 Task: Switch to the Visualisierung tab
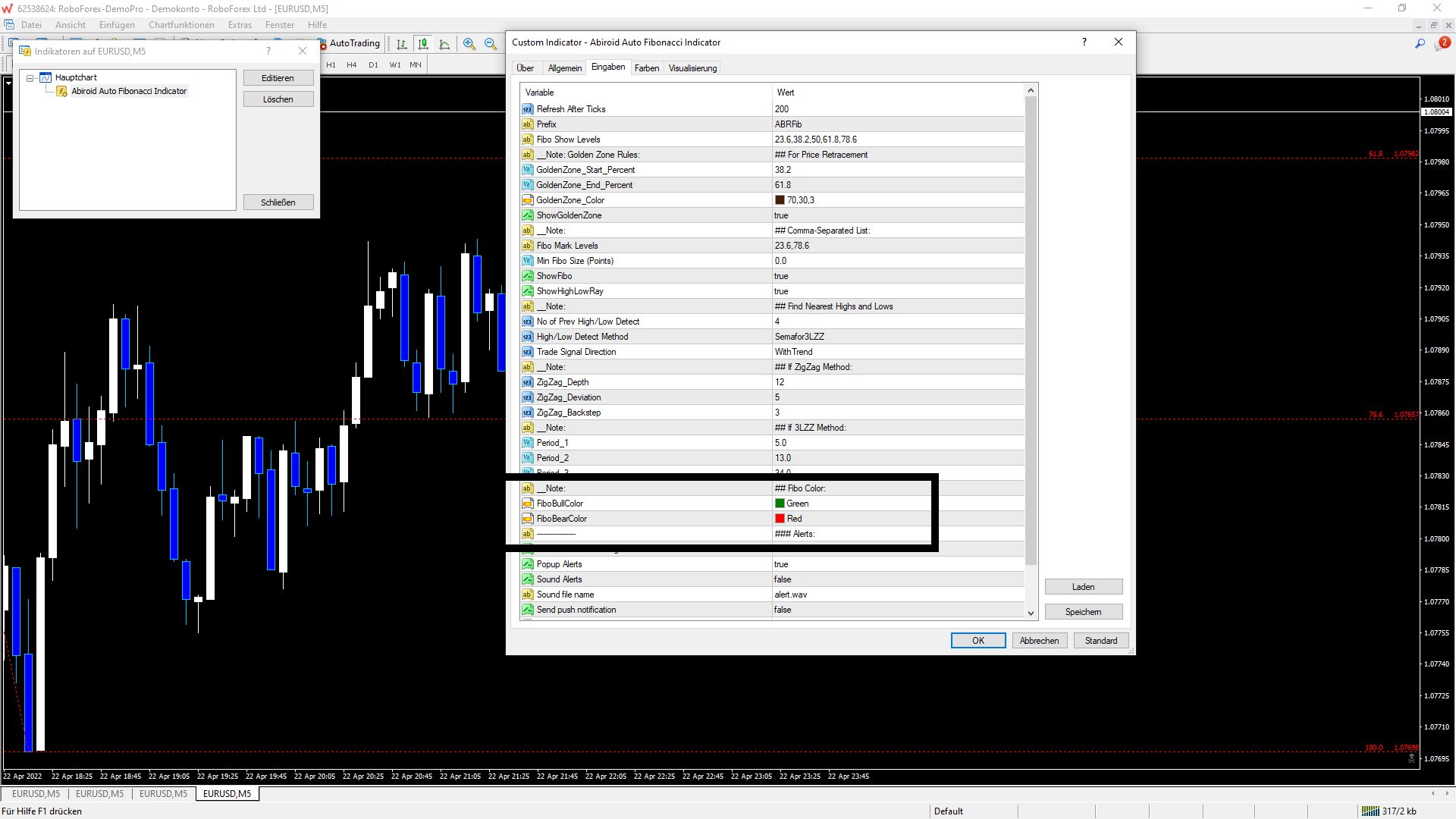[692, 68]
